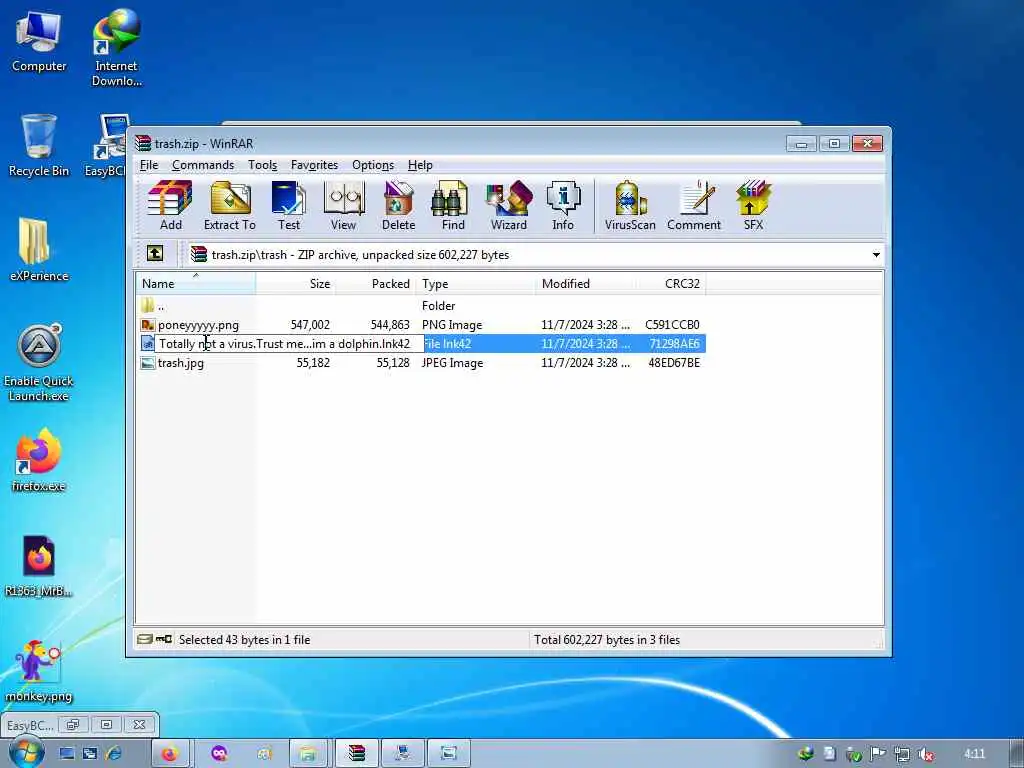Open the View file tool
Image resolution: width=1024 pixels, height=768 pixels.
(344, 206)
